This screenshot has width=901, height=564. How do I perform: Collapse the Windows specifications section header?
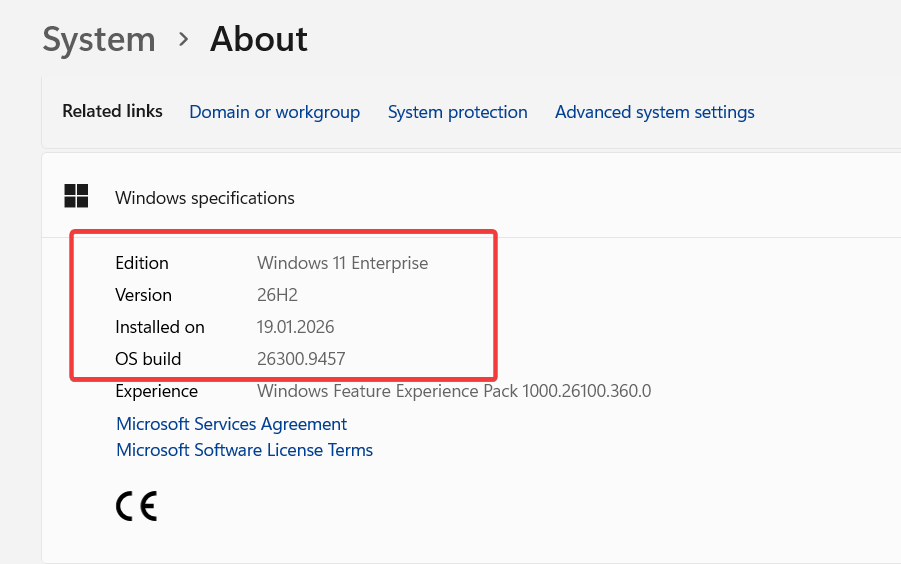click(471, 196)
